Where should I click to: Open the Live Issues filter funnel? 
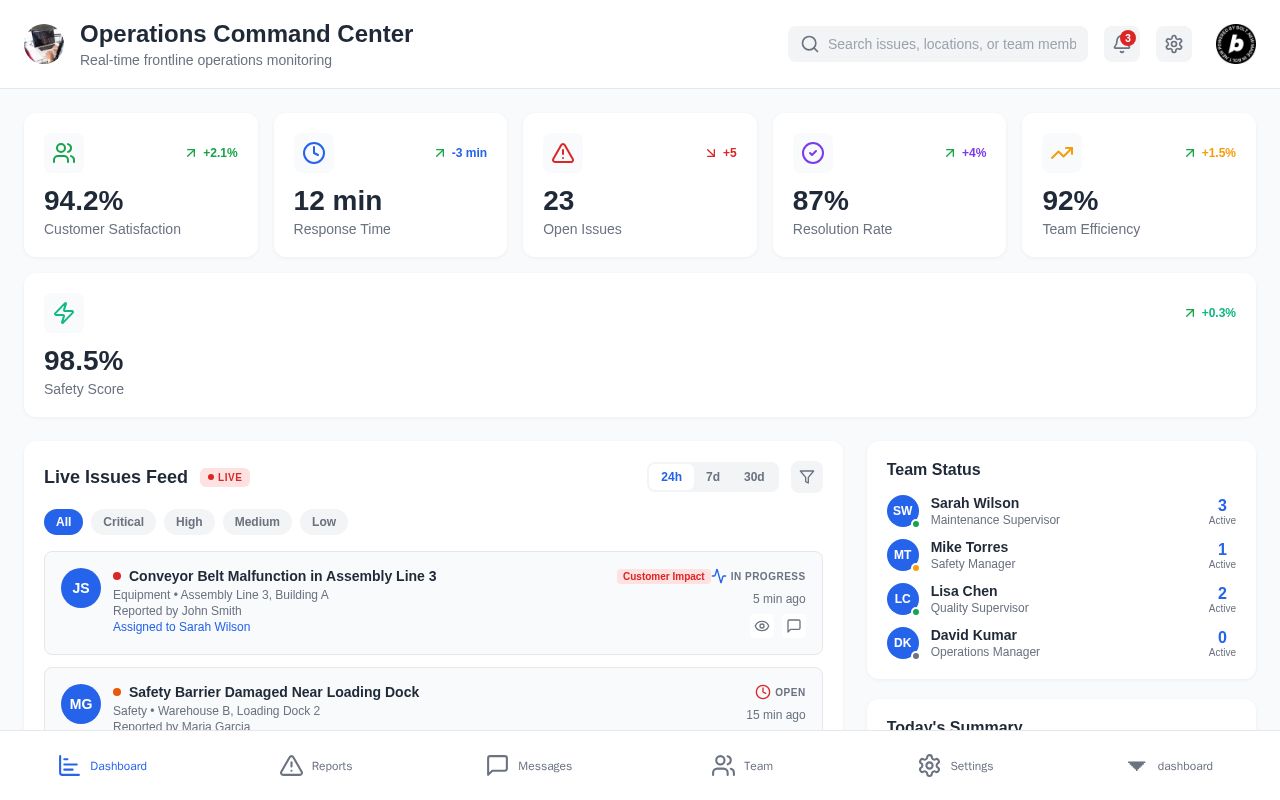[807, 477]
